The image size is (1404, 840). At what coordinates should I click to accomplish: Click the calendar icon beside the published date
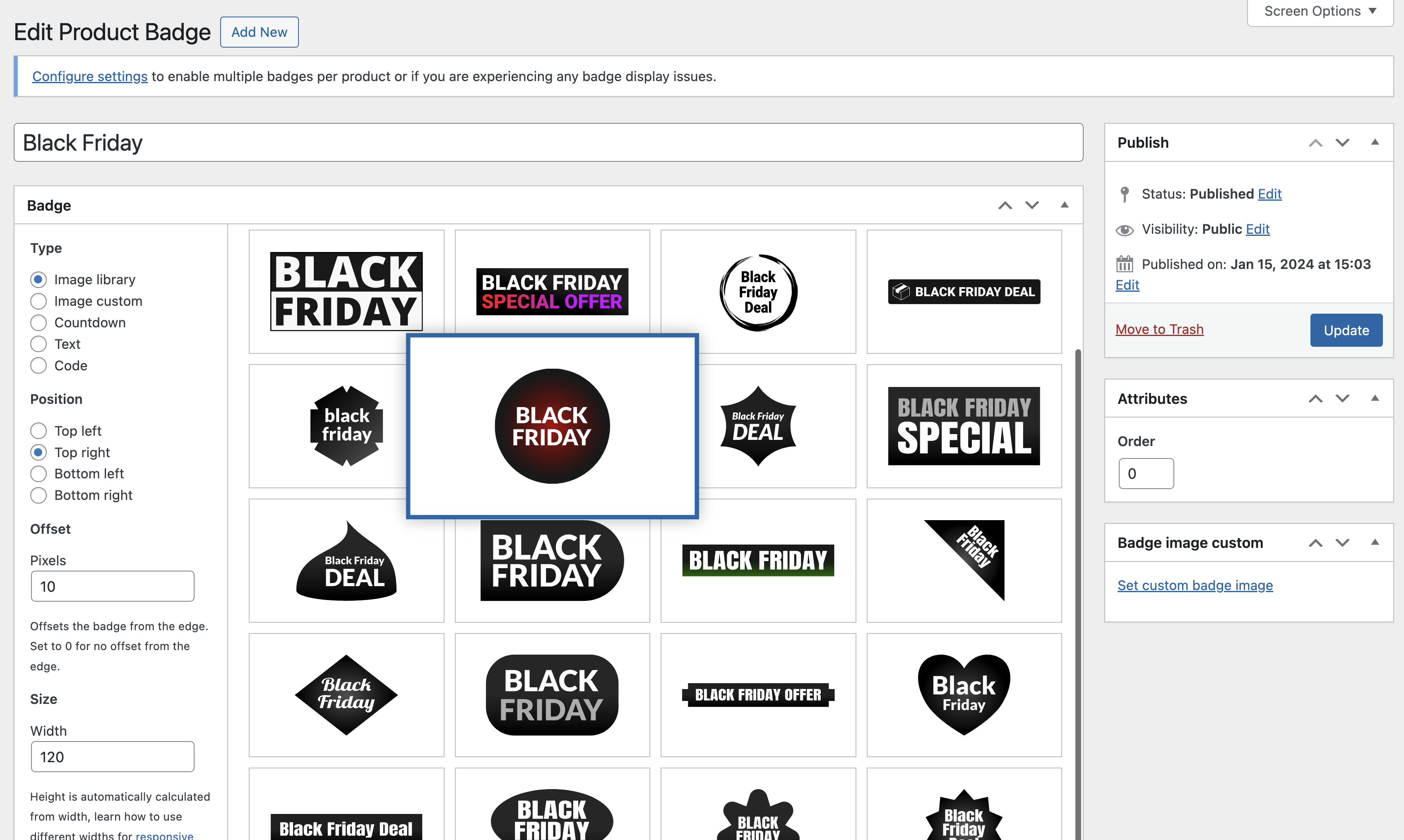(1124, 263)
